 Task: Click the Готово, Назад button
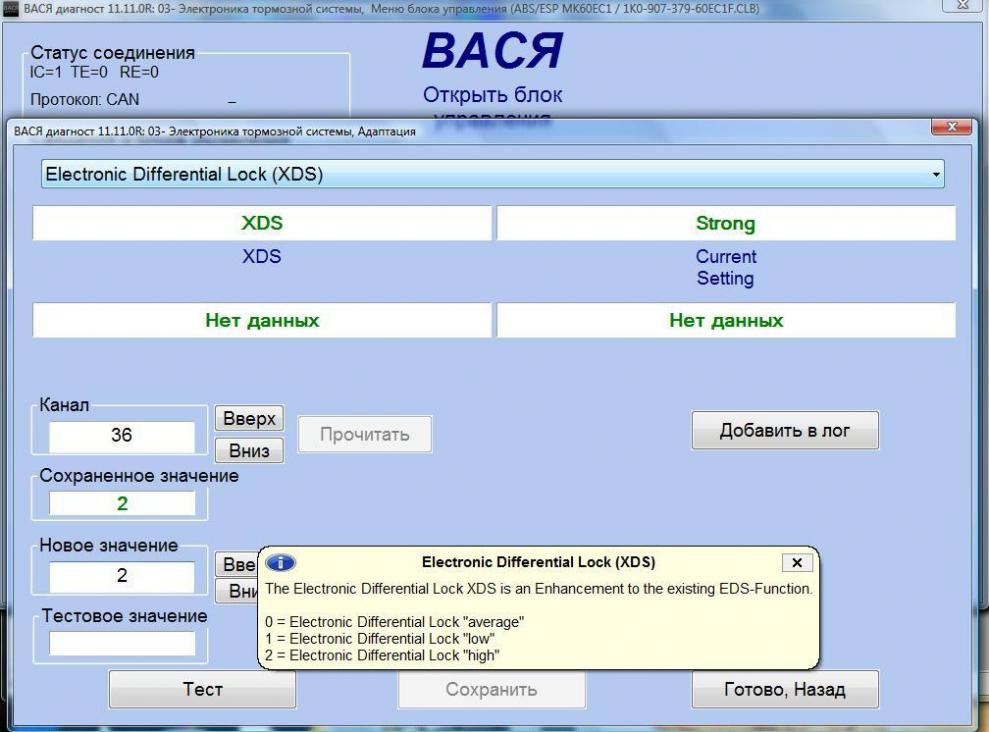click(x=785, y=689)
